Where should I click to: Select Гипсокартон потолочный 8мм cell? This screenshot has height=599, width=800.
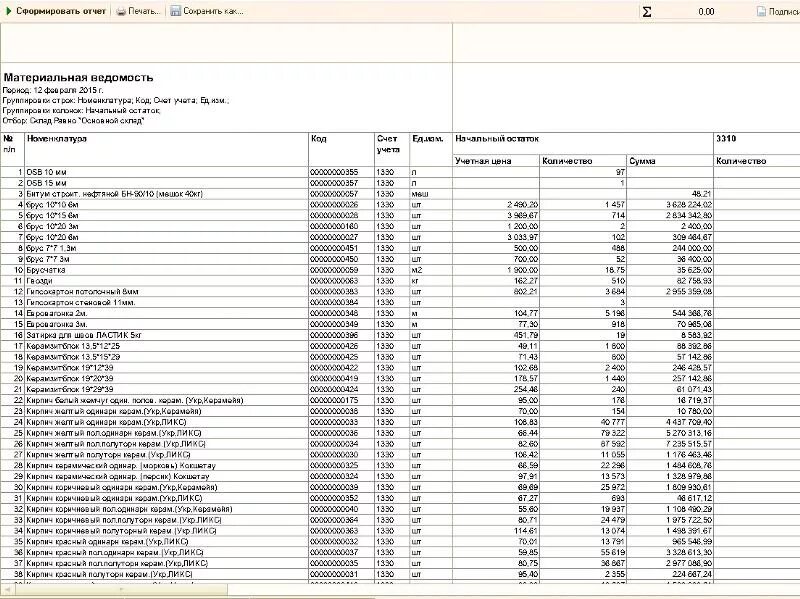(x=166, y=291)
